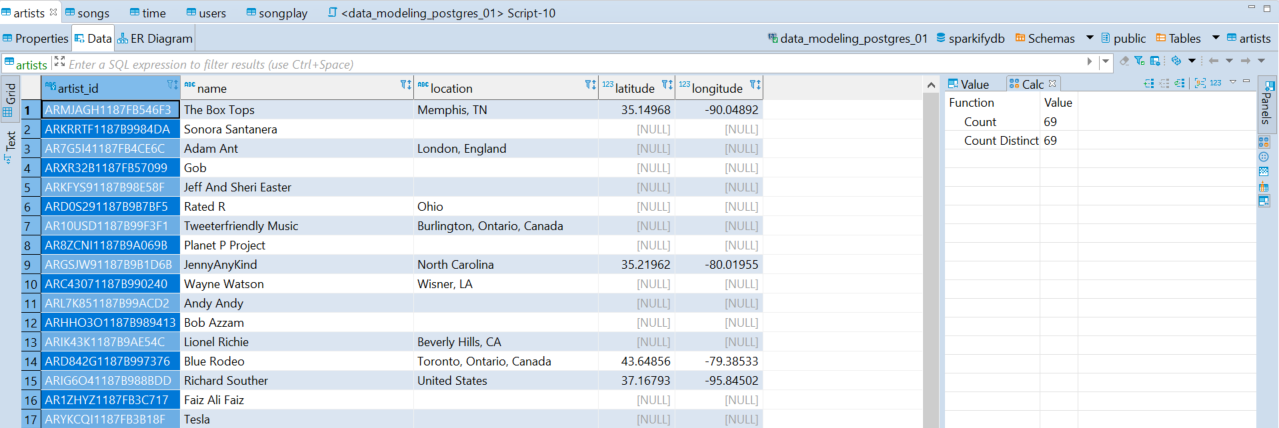The height and width of the screenshot is (428, 1279).
Task: Close the artists editor tab
Action: 53,12
